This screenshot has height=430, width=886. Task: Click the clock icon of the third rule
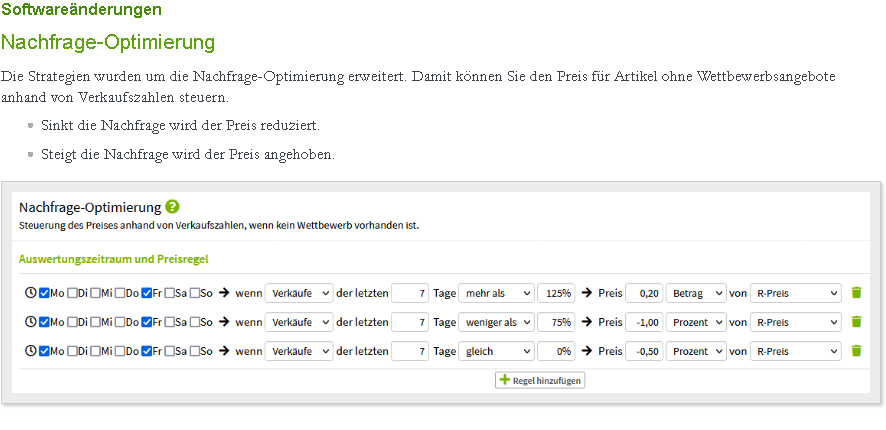(x=31, y=351)
